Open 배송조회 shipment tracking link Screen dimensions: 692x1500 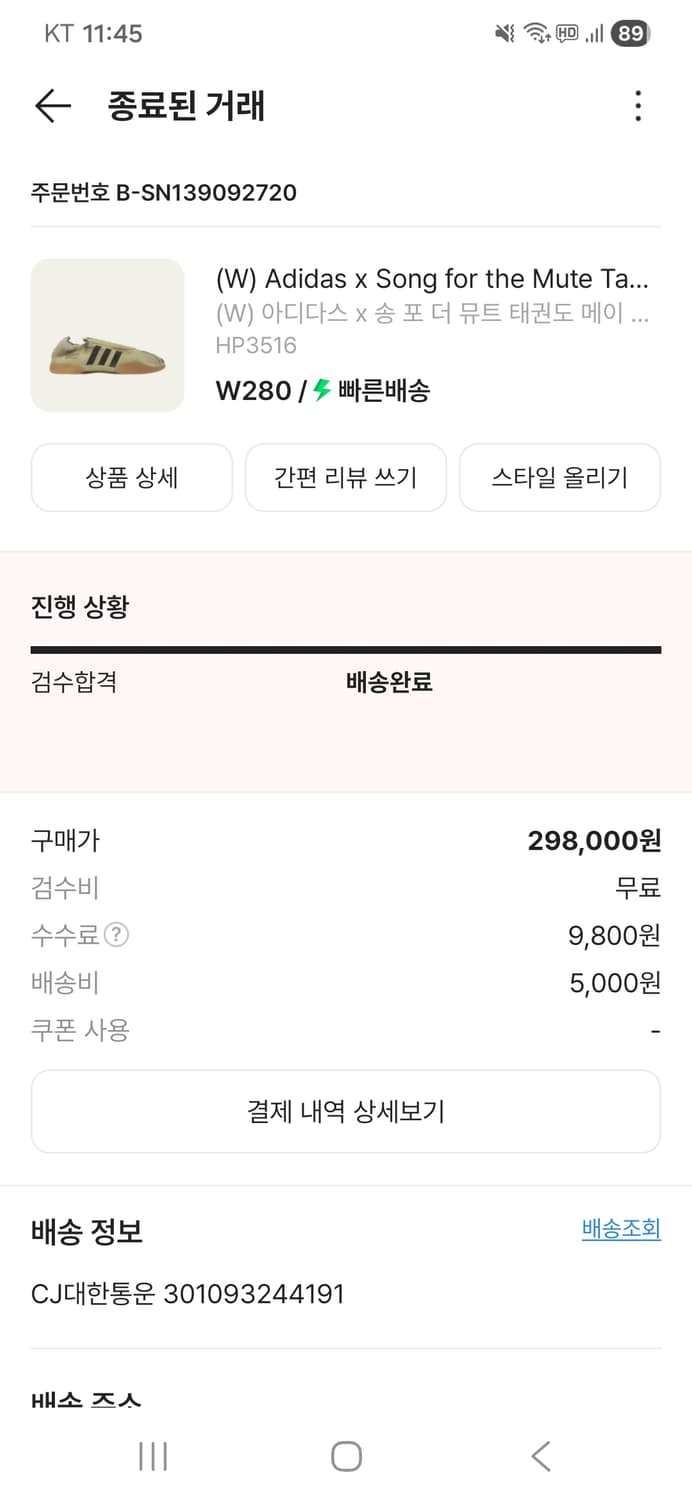[x=621, y=1228]
